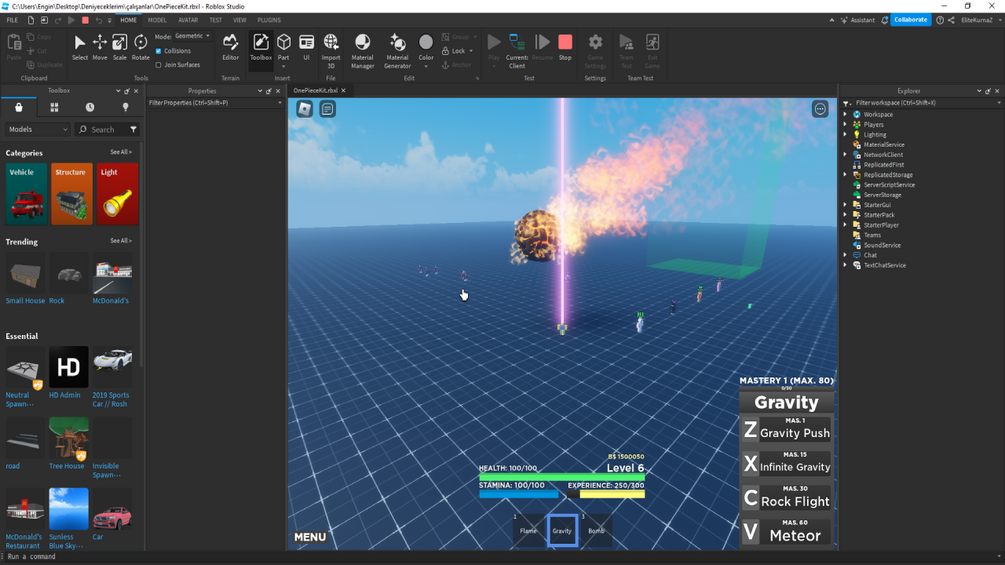Open the Material Manager
1005x565 pixels.
(x=362, y=51)
